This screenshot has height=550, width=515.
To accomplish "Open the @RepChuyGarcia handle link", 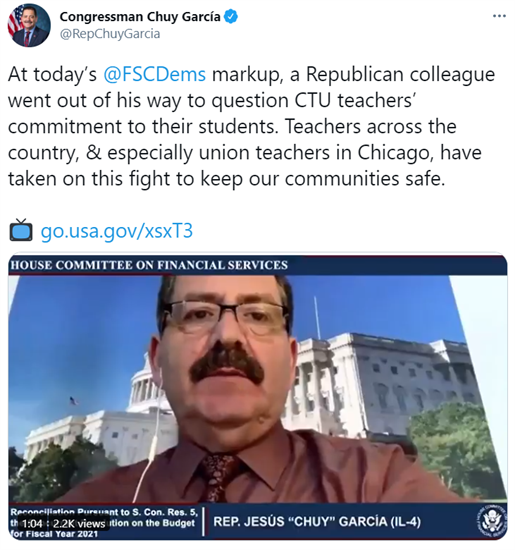I will [x=110, y=34].
